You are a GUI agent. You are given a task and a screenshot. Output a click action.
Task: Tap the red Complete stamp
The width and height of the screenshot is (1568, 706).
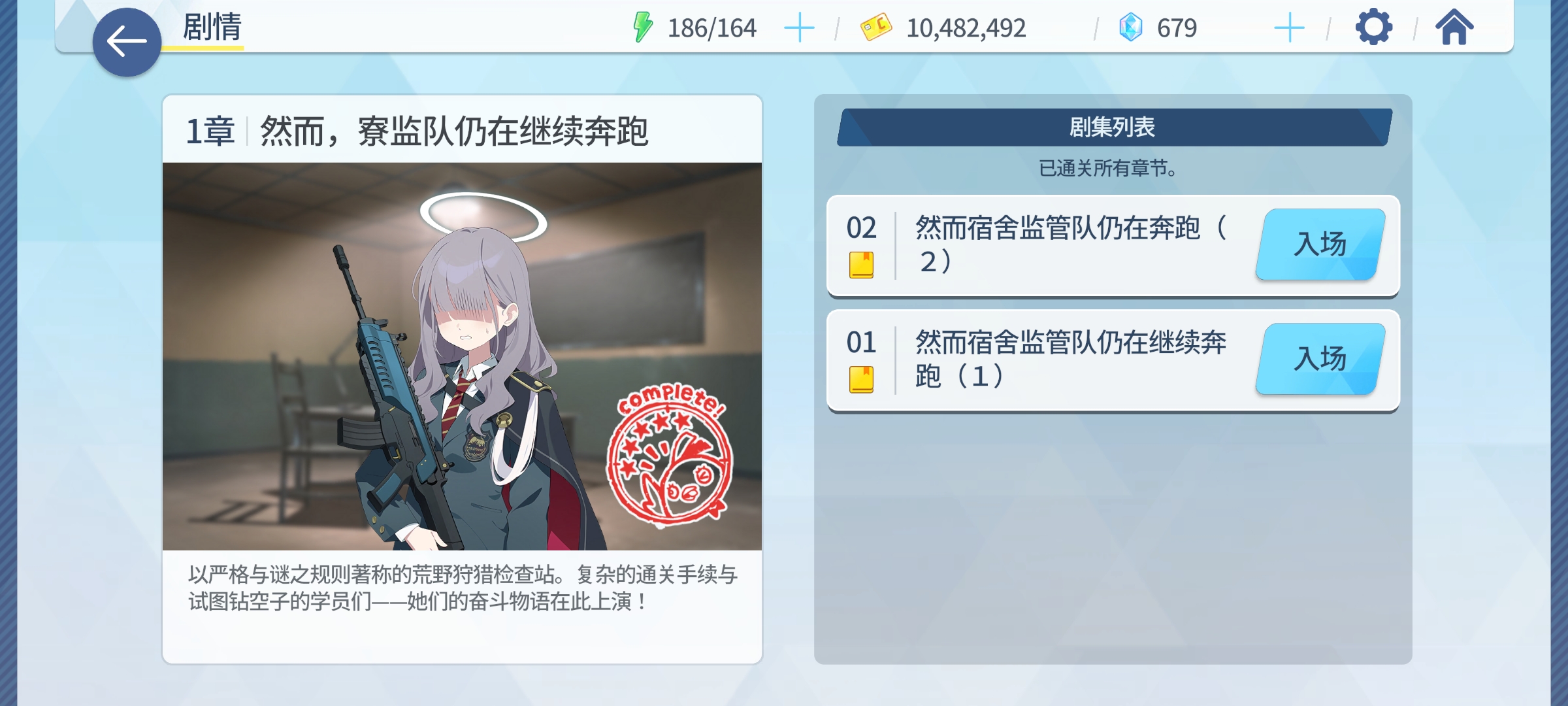(670, 454)
